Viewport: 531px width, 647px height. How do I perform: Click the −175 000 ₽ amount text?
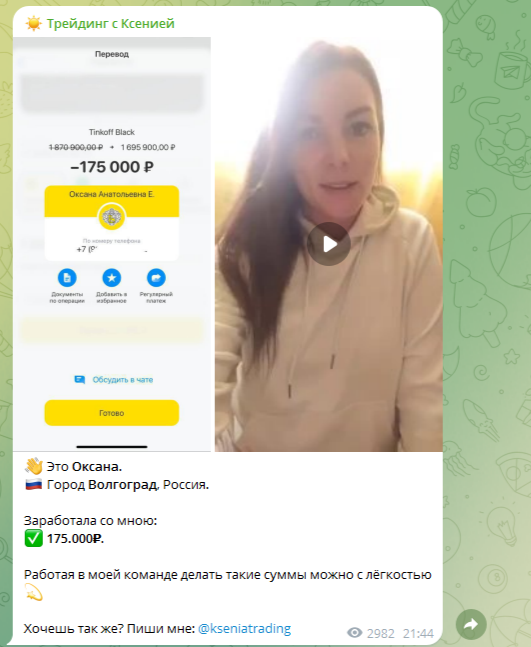pyautogui.click(x=112, y=167)
